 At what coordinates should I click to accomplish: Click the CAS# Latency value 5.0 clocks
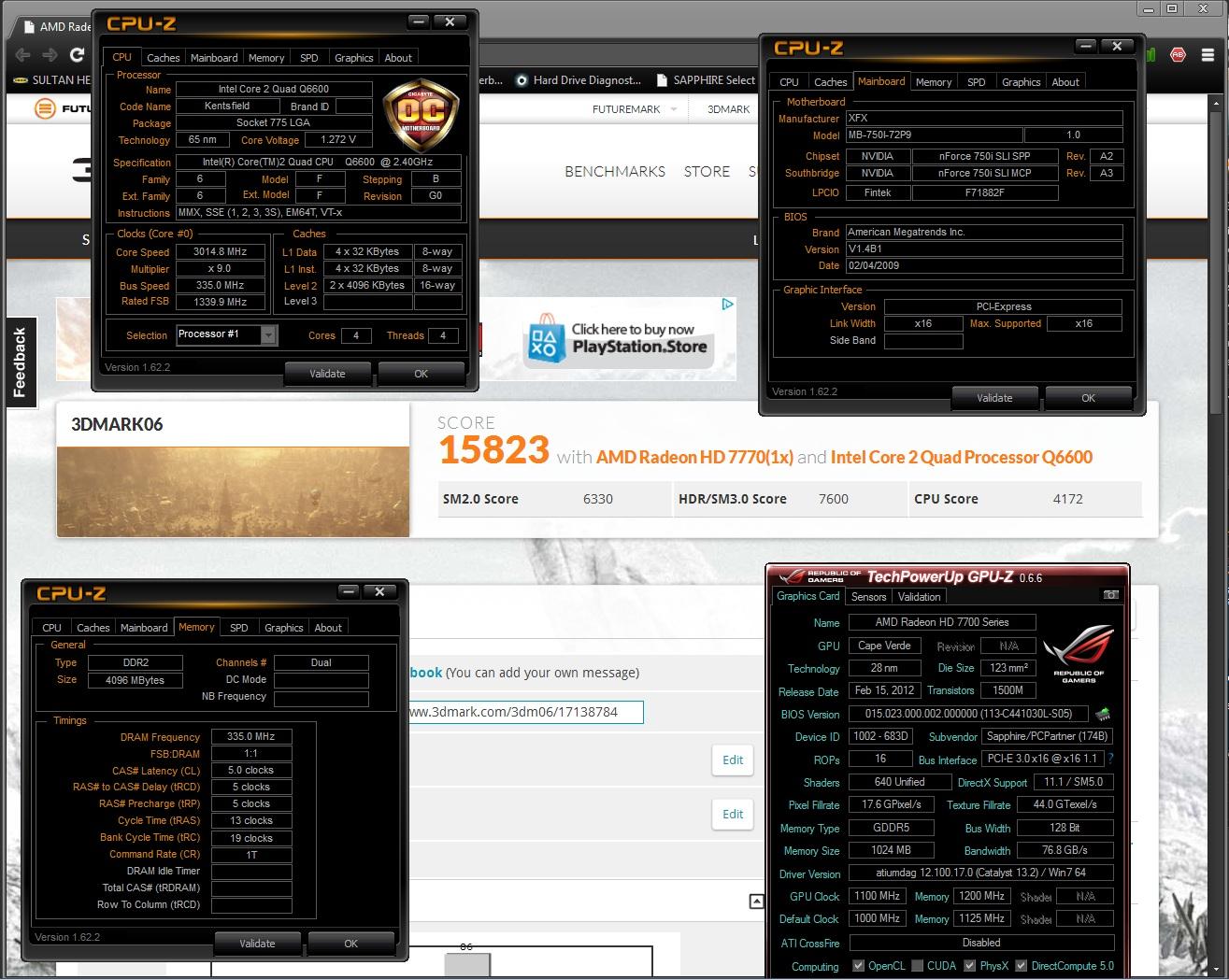pos(251,771)
